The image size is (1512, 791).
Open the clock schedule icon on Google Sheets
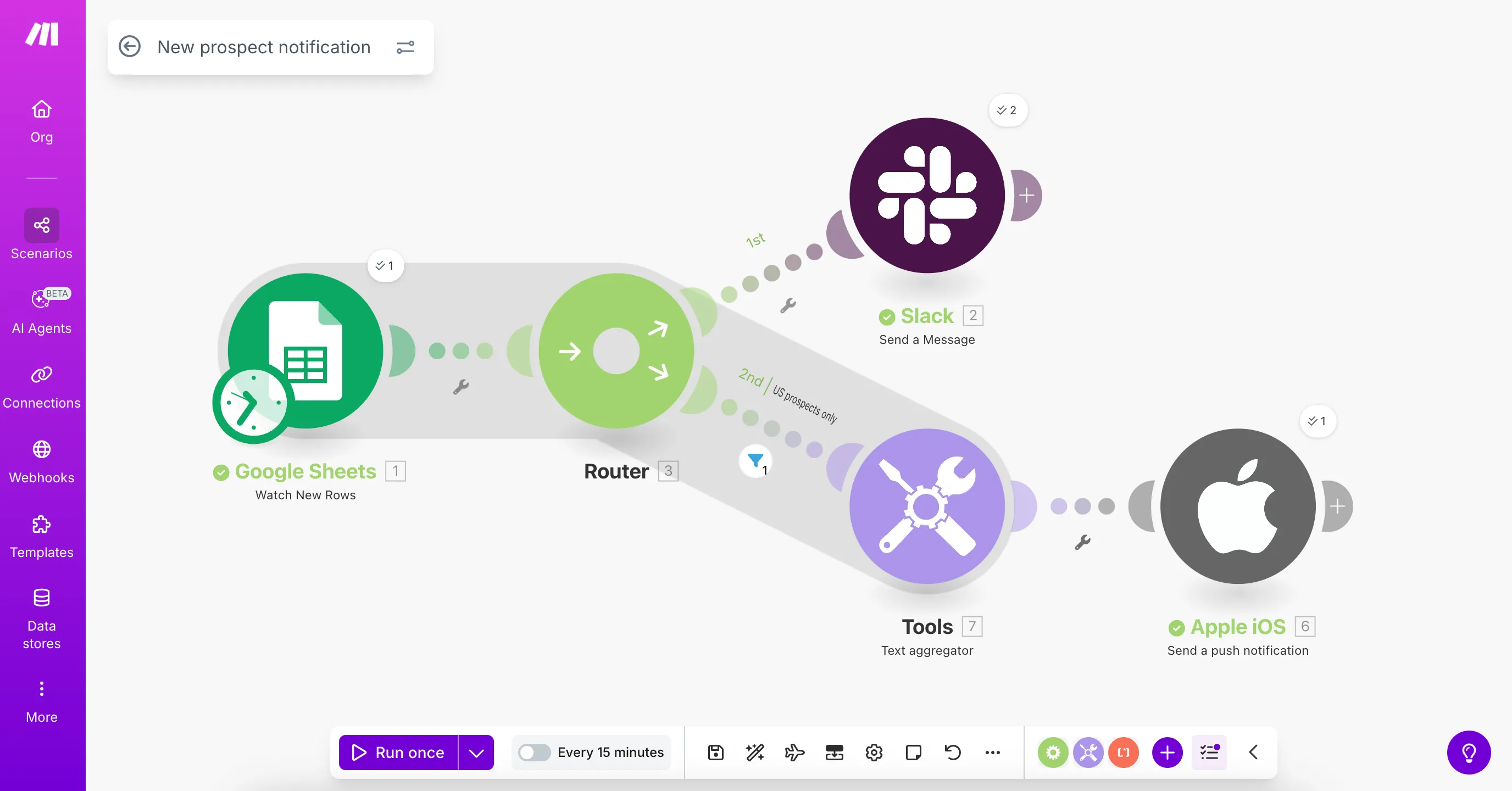(253, 403)
